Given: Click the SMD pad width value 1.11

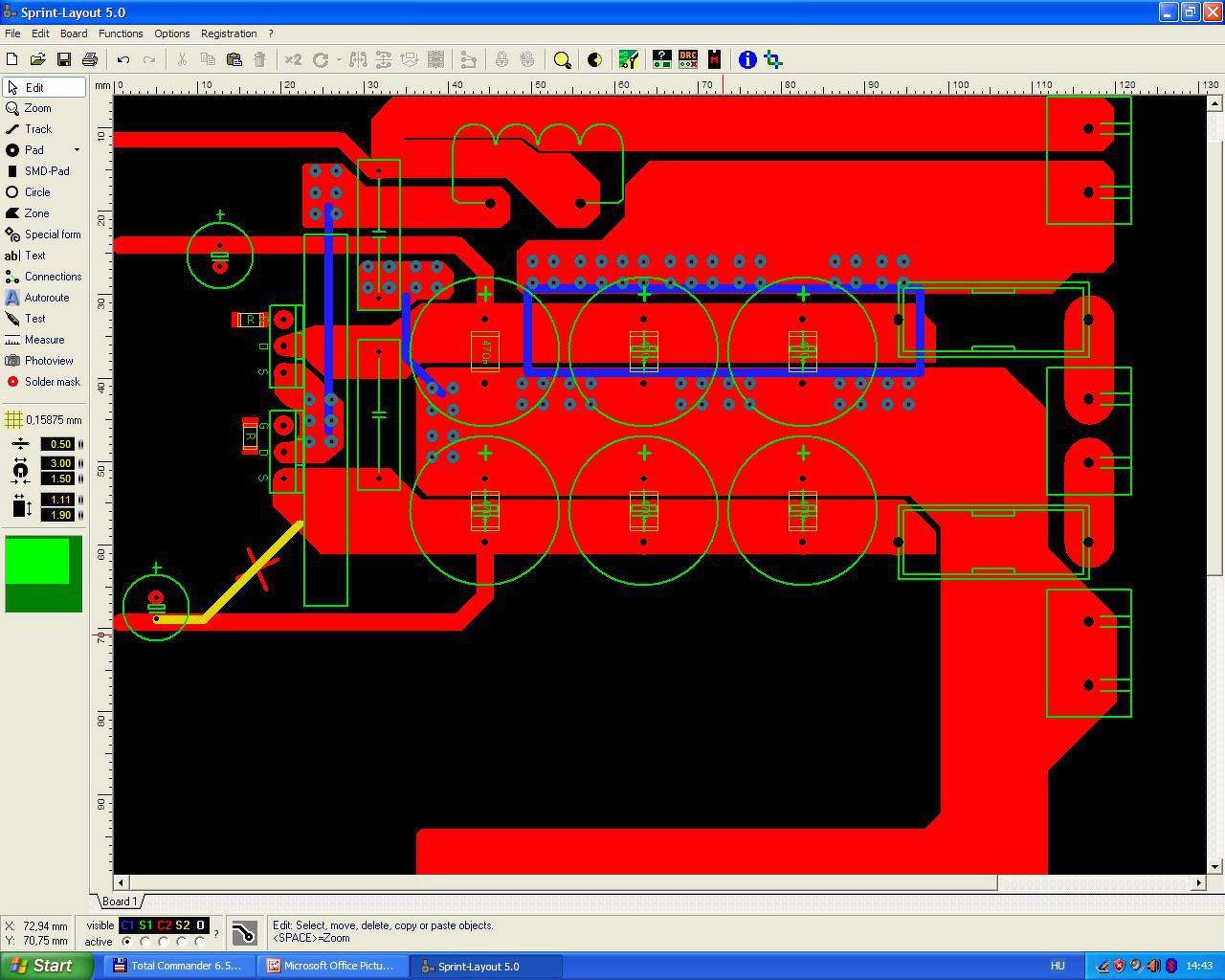Looking at the screenshot, I should pos(59,500).
